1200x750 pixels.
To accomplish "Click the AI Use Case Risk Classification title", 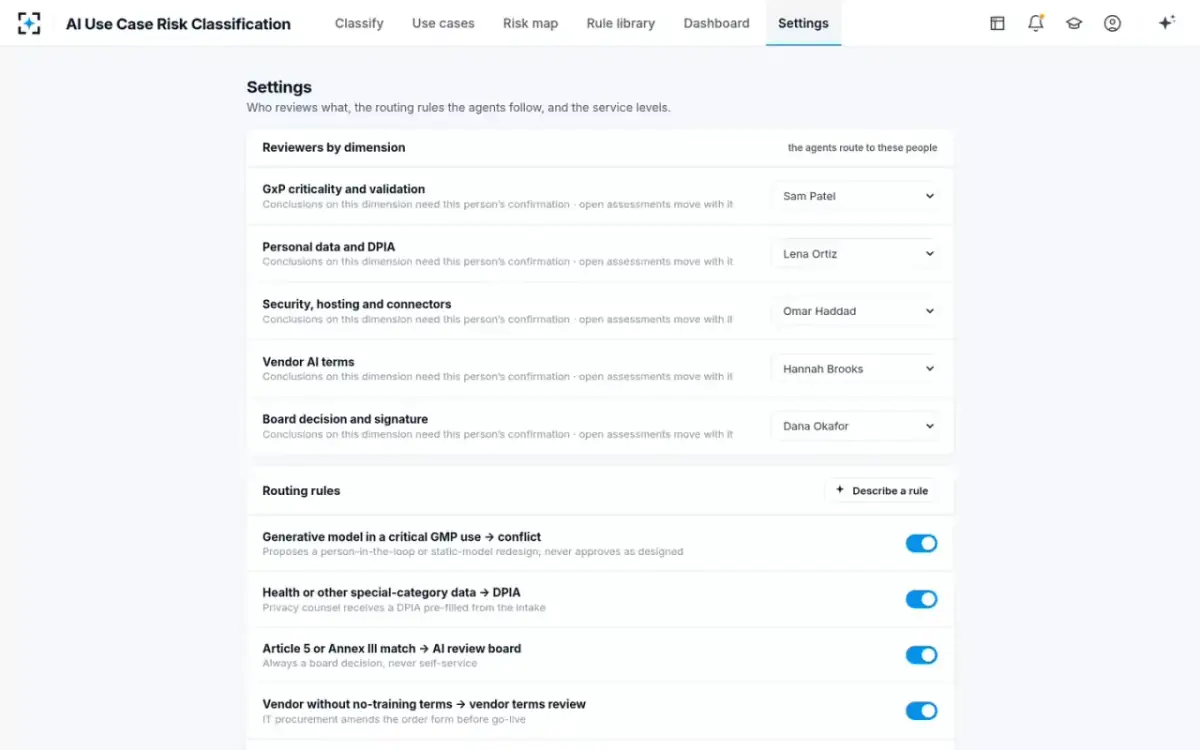I will click(x=178, y=24).
